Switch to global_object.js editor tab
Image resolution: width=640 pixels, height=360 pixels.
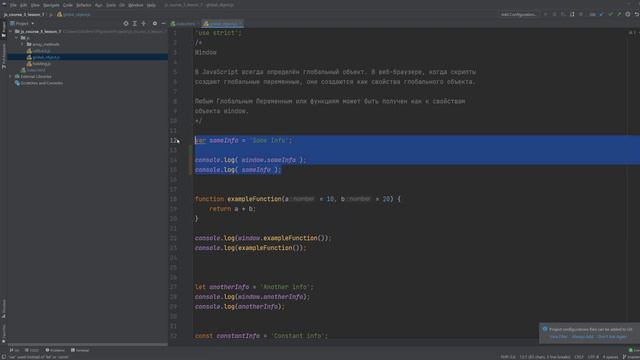[223, 24]
